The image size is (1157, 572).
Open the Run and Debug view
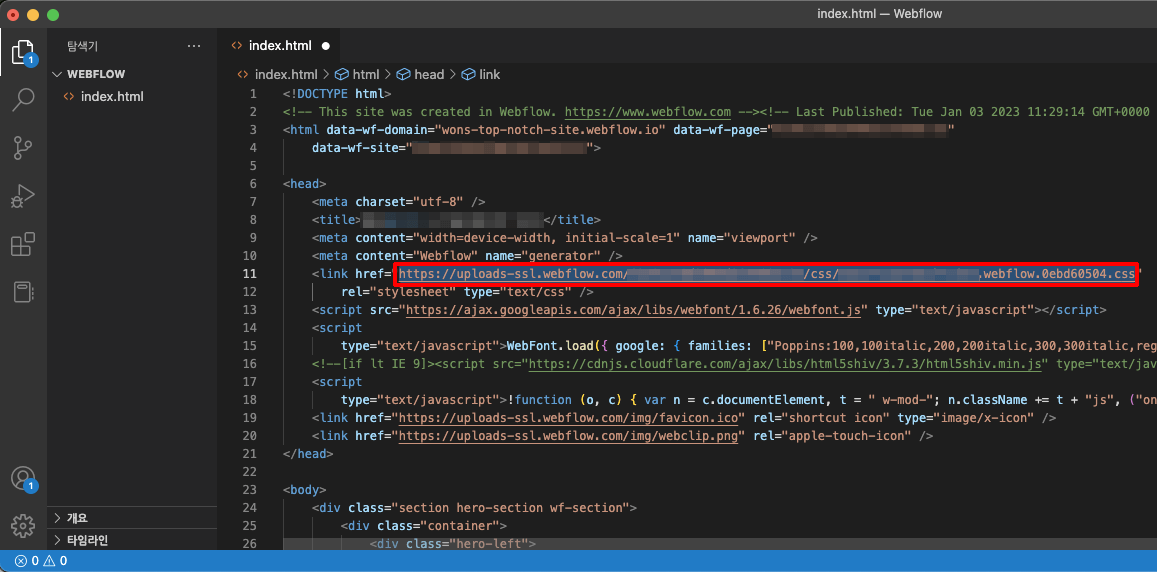pos(24,196)
